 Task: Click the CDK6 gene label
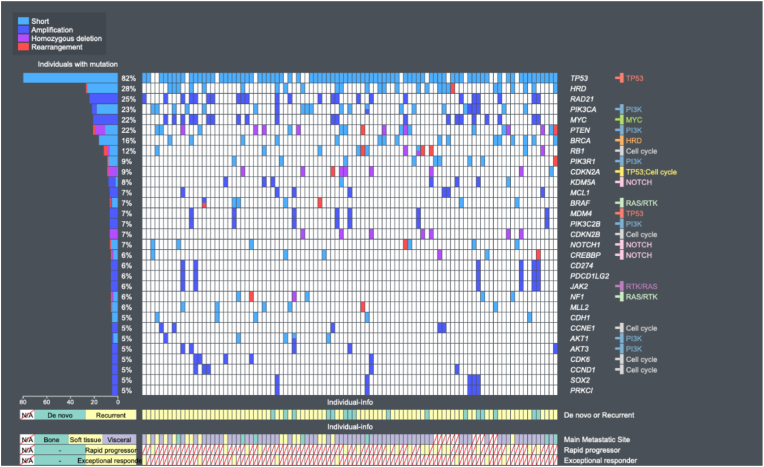[580, 360]
